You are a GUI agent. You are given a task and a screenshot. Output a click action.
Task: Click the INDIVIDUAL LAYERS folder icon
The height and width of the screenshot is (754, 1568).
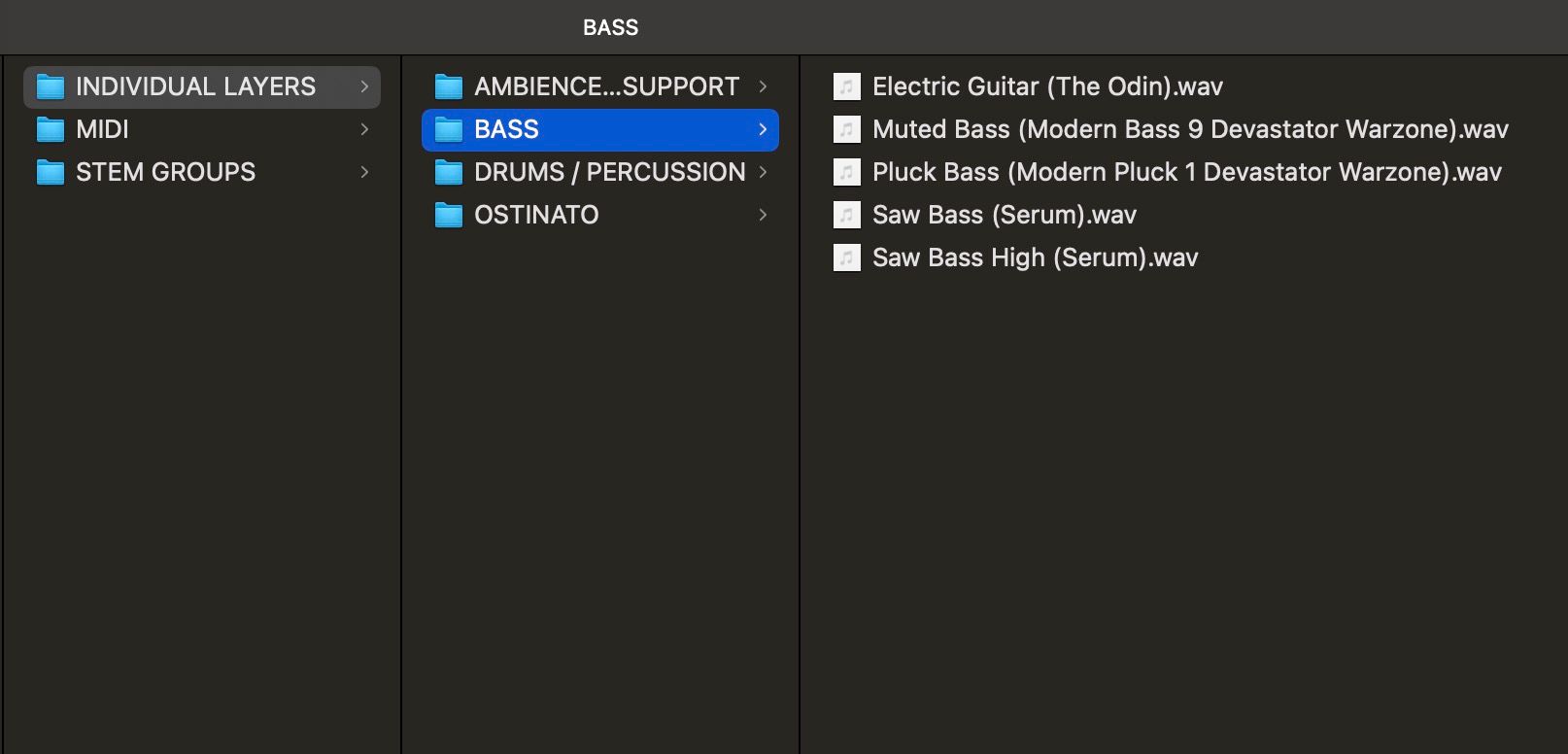click(50, 87)
